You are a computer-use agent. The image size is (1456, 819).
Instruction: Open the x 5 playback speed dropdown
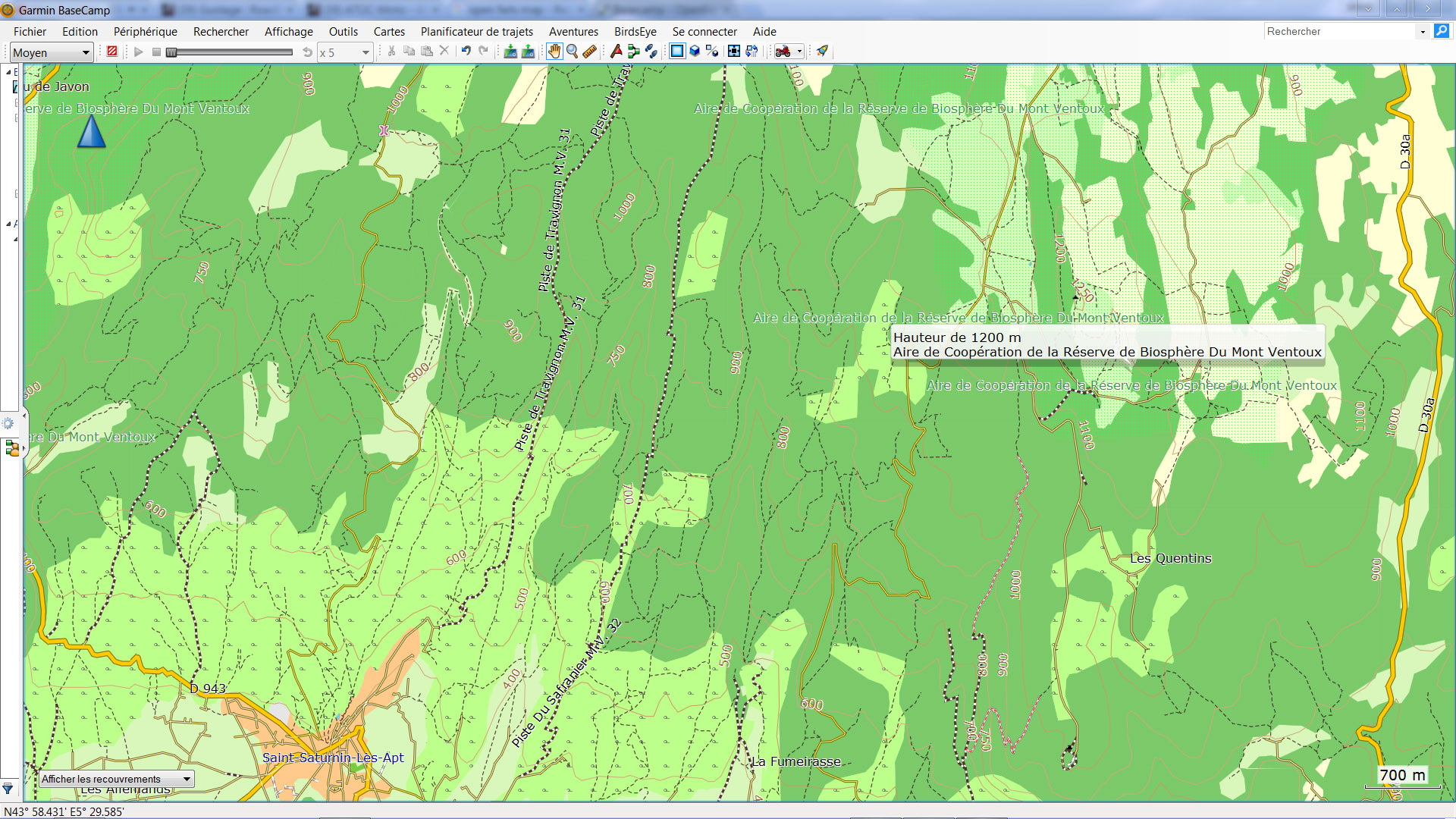click(x=366, y=52)
